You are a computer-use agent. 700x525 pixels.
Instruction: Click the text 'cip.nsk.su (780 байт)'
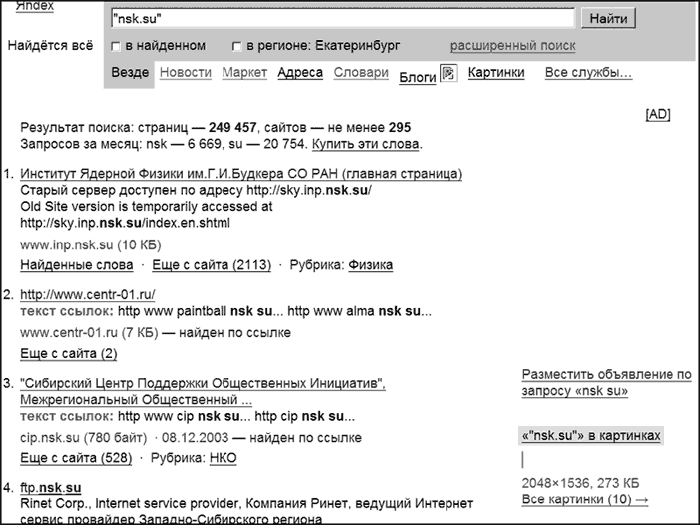point(83,438)
